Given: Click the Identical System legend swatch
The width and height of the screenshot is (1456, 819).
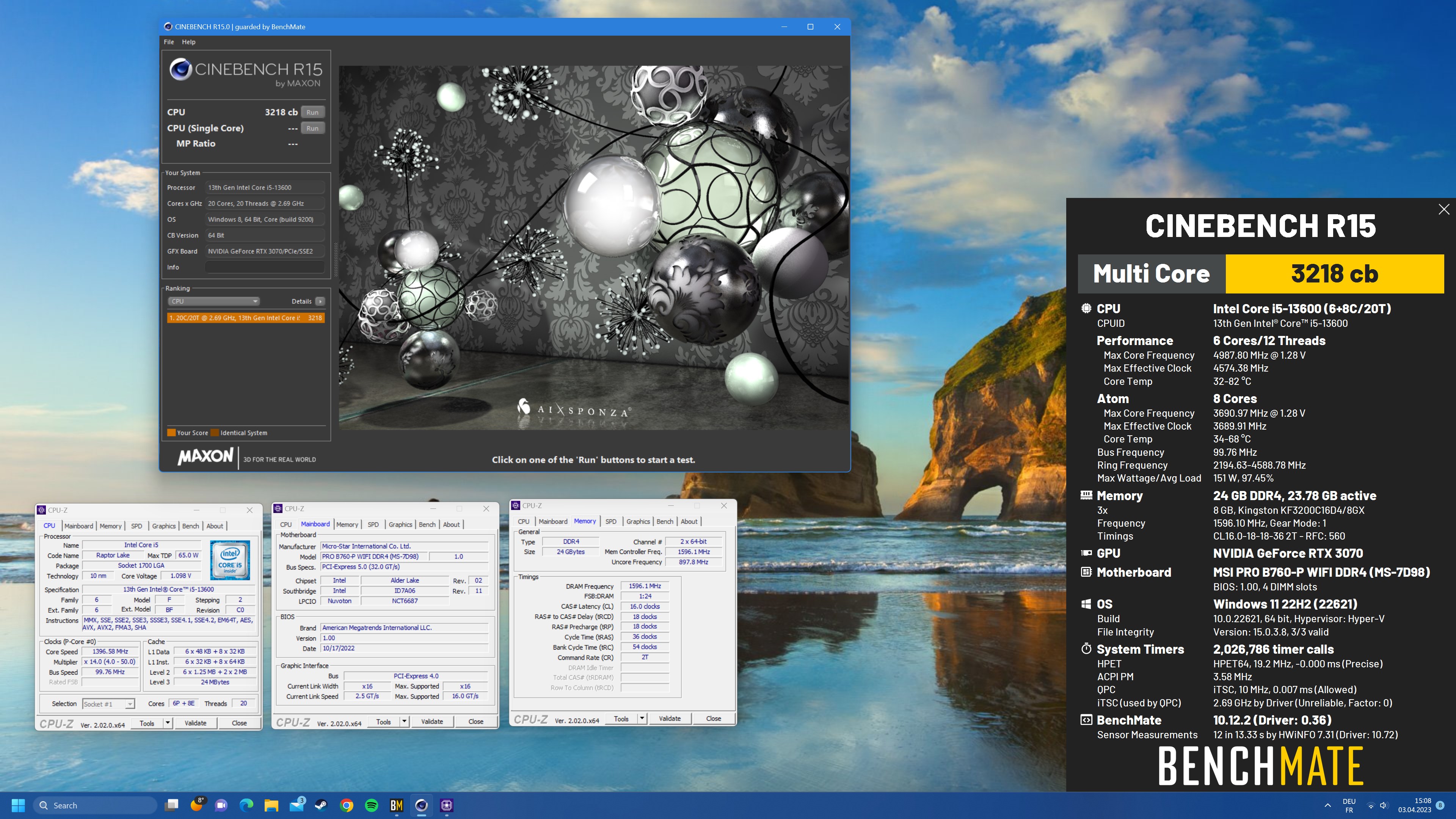Looking at the screenshot, I should [x=215, y=433].
